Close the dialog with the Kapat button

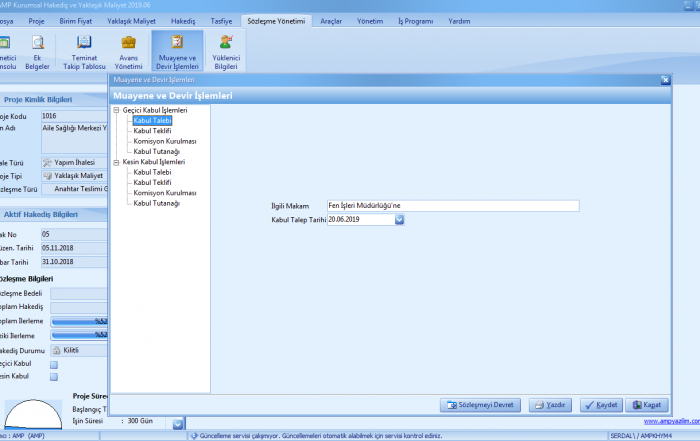pyautogui.click(x=646, y=405)
